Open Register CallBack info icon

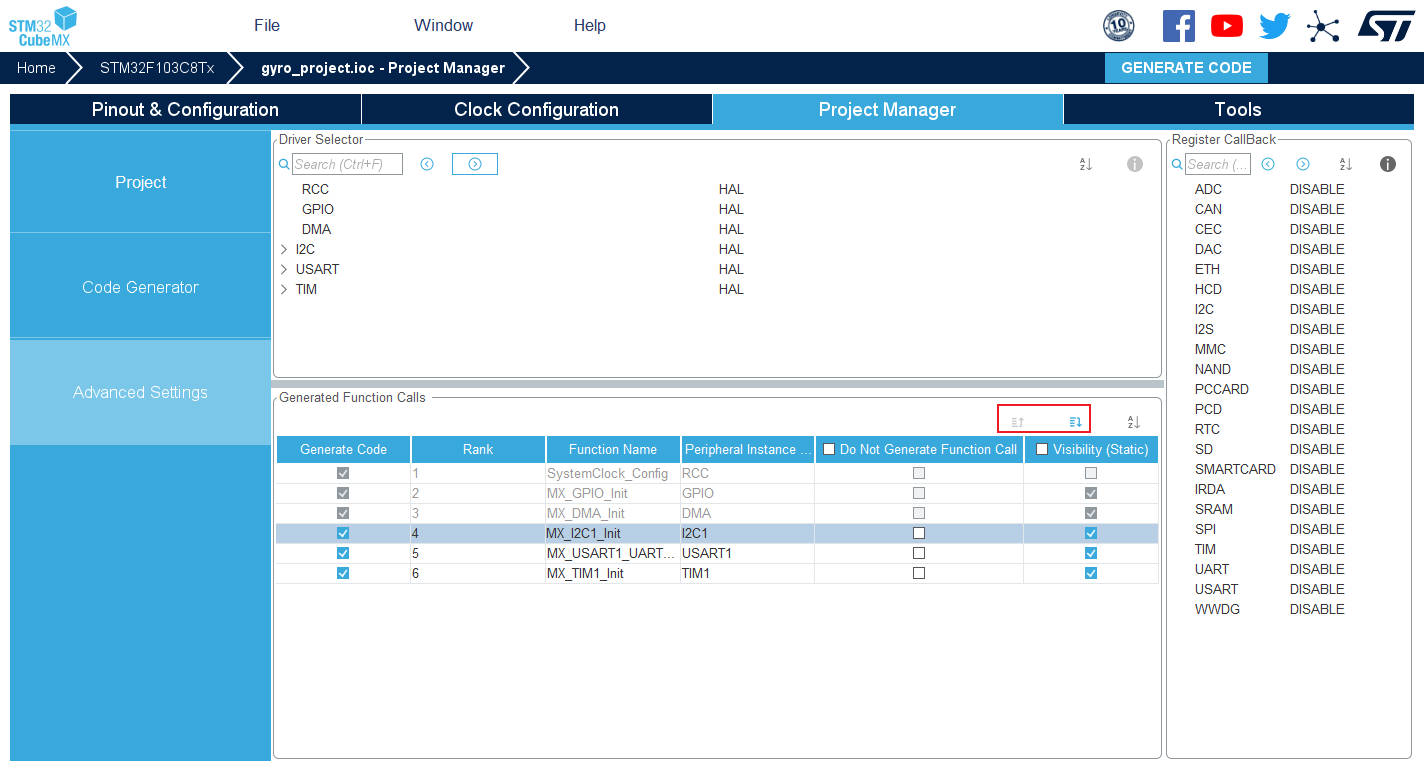(1388, 164)
